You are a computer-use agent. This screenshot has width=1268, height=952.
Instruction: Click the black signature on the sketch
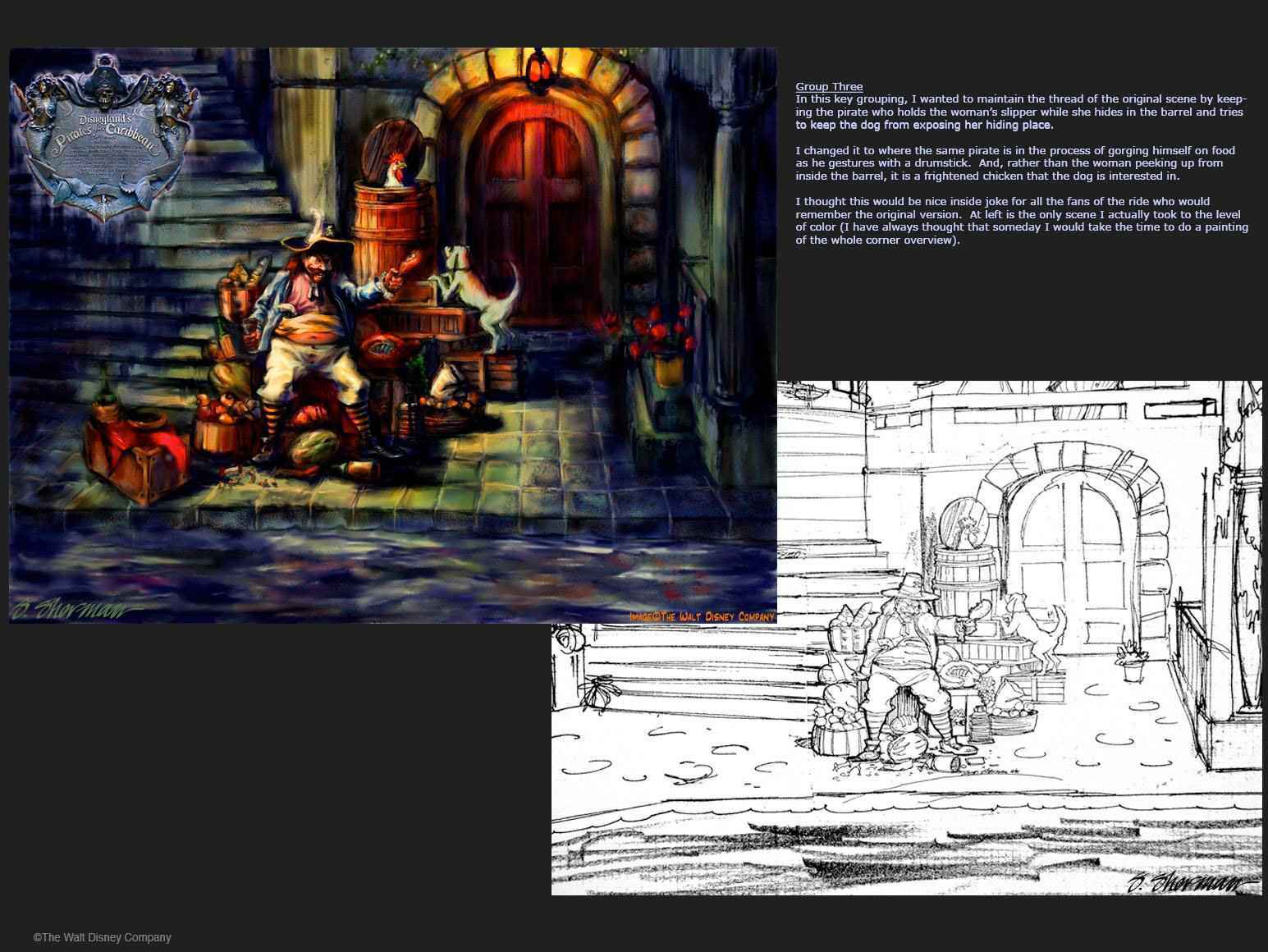coord(1192,882)
